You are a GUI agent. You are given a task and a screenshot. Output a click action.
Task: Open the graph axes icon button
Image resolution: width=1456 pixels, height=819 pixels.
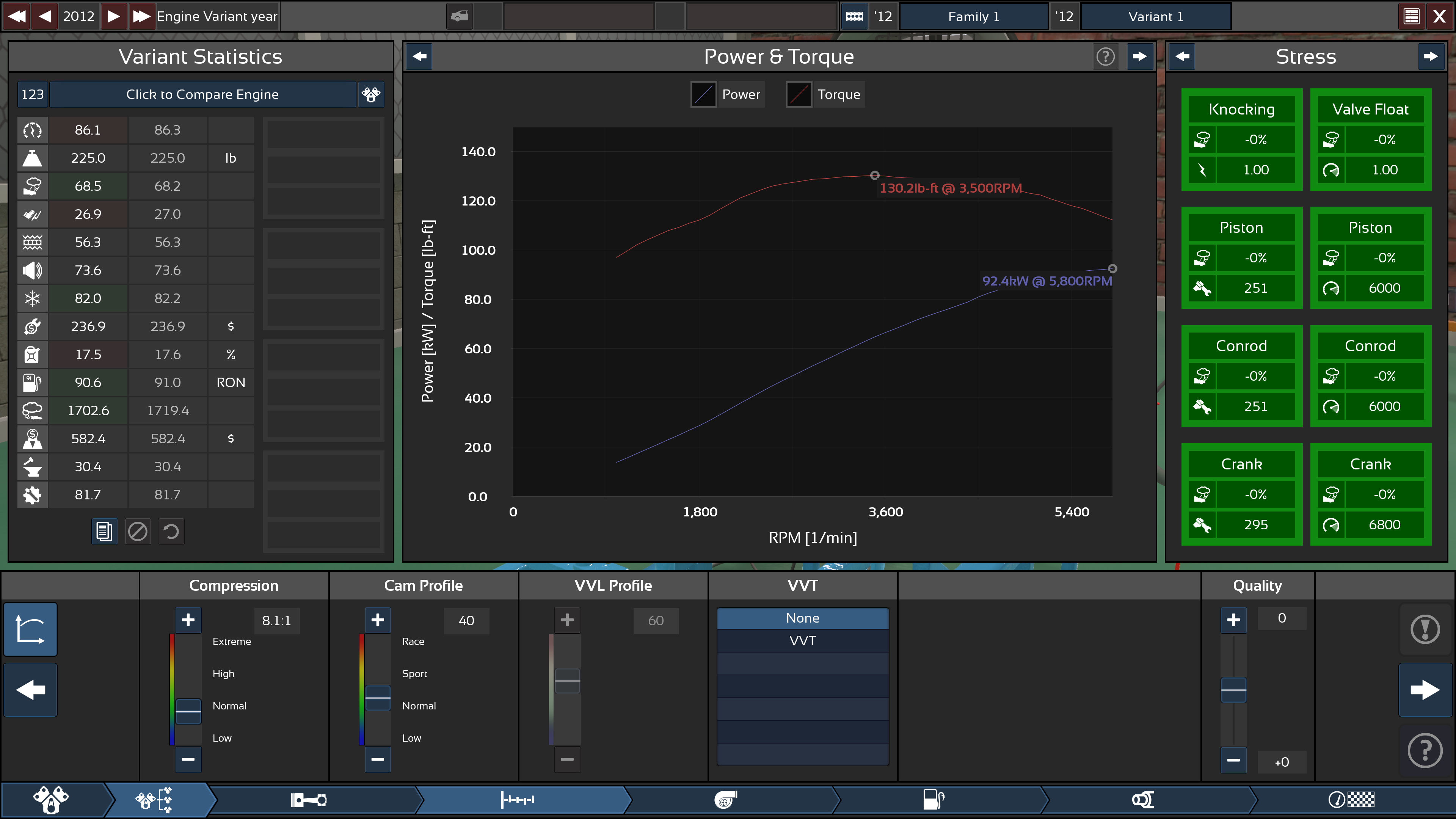coord(30,629)
